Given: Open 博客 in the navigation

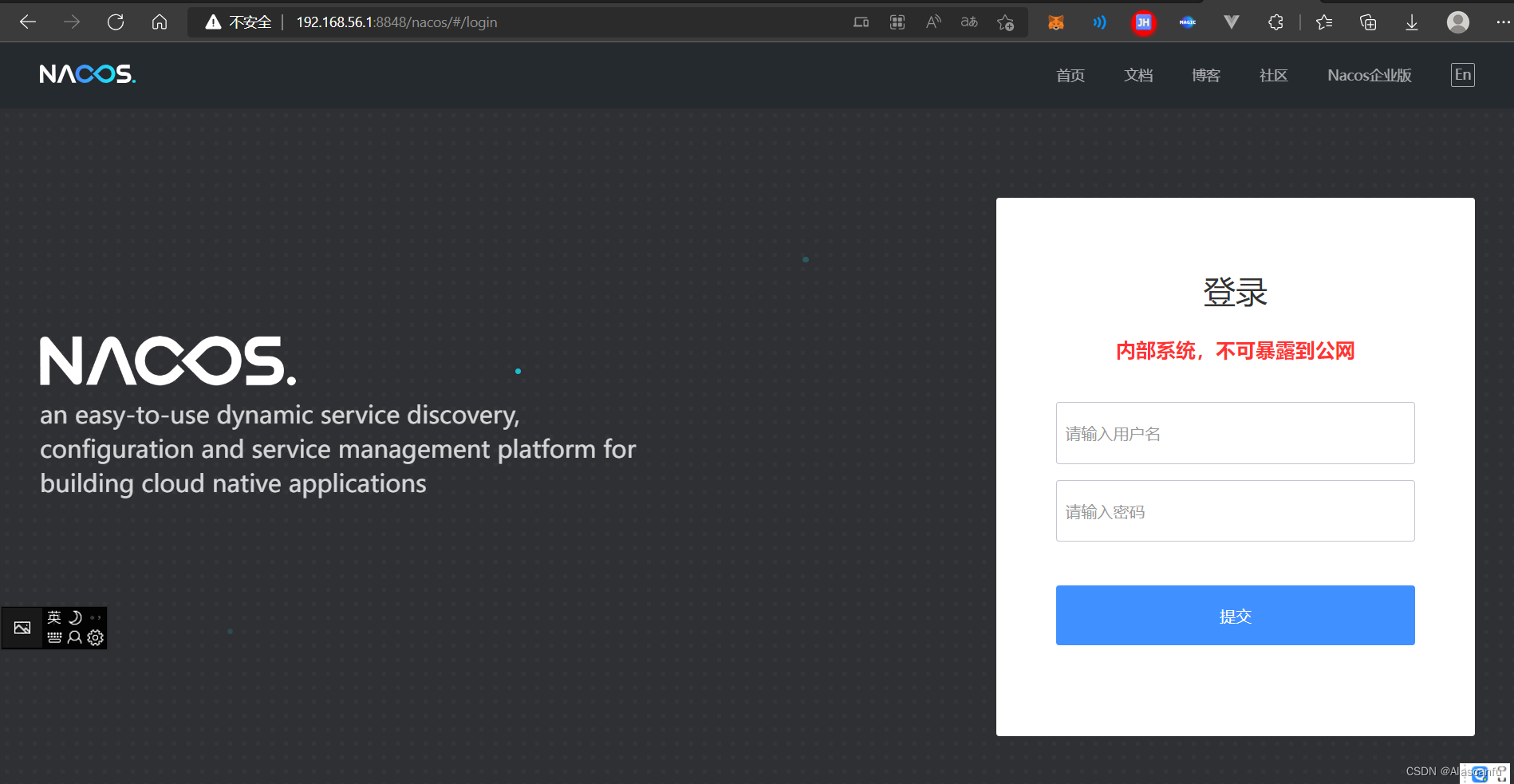Looking at the screenshot, I should pyautogui.click(x=1206, y=75).
